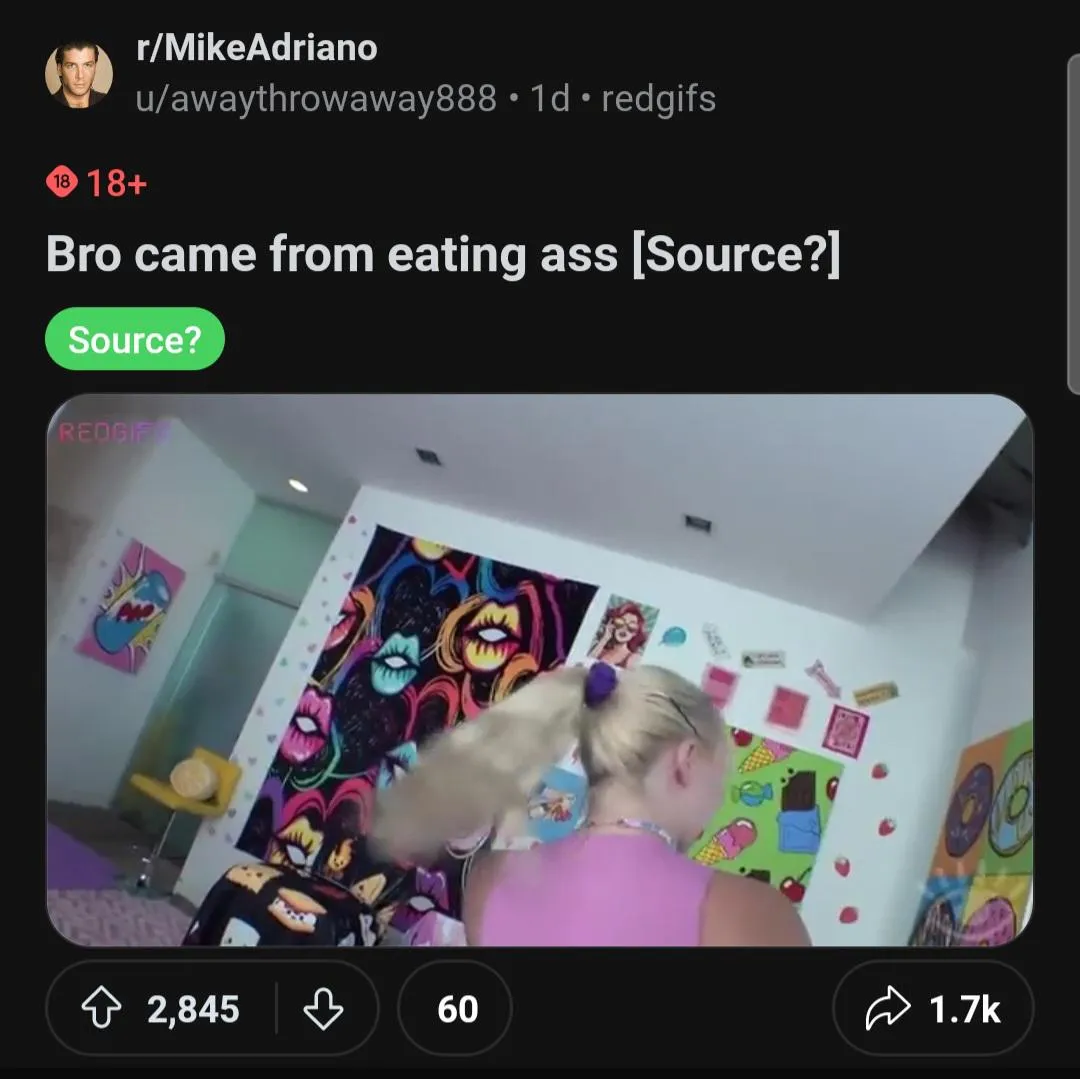This screenshot has height=1079, width=1080.
Task: Click the REDGIFS watermark on video
Action: click(x=112, y=432)
